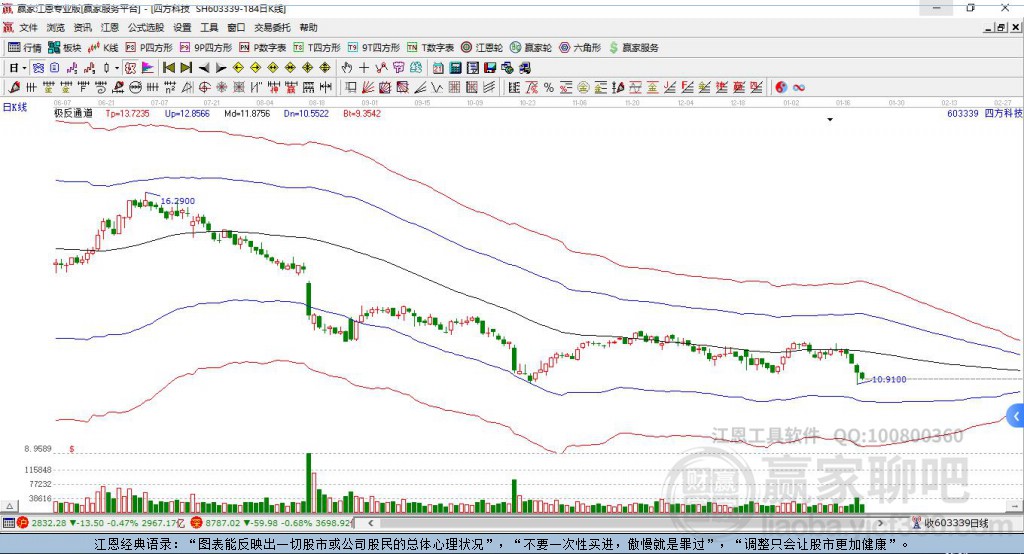Open the small black dropdown triangle above chart

(x=830, y=120)
